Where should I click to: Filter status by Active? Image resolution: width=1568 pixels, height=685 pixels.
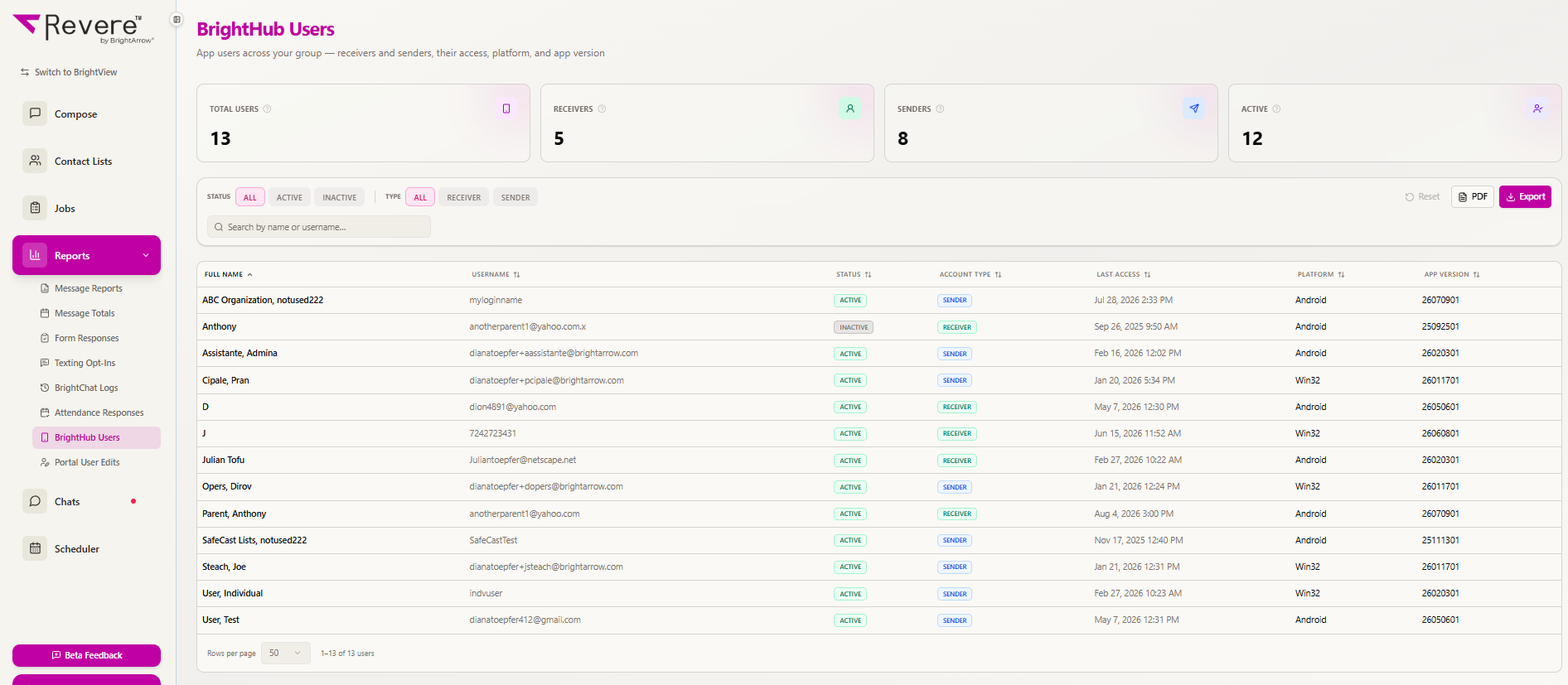click(x=289, y=197)
